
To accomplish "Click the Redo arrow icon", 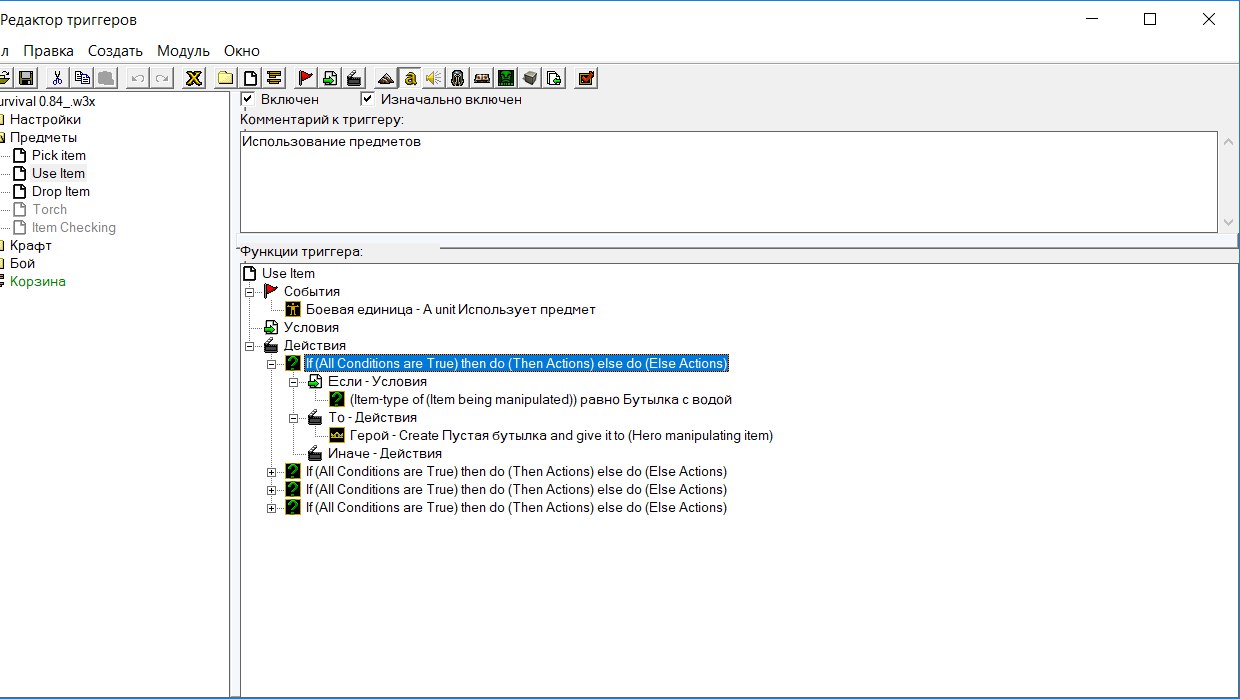I will (161, 78).
